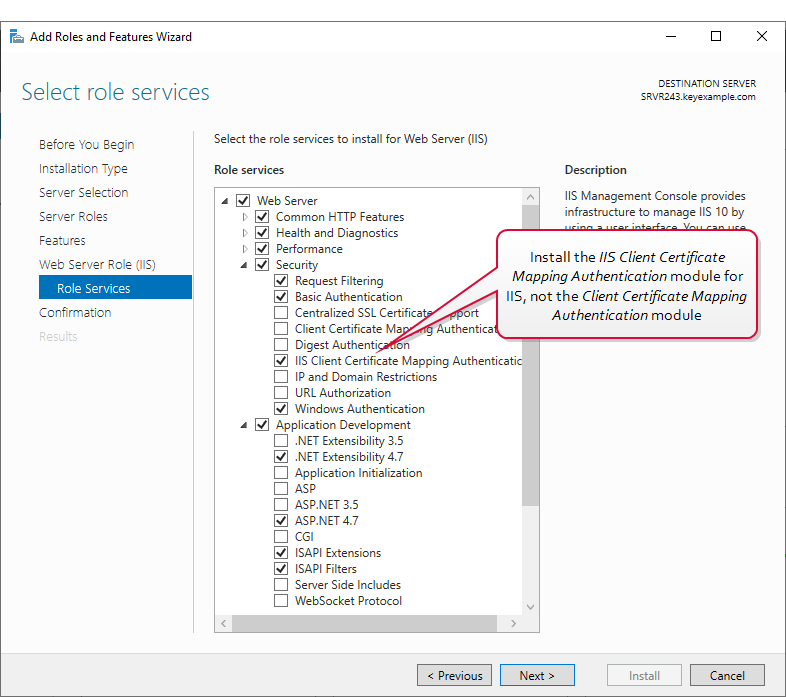Click the wizard icon in title bar

click(17, 37)
